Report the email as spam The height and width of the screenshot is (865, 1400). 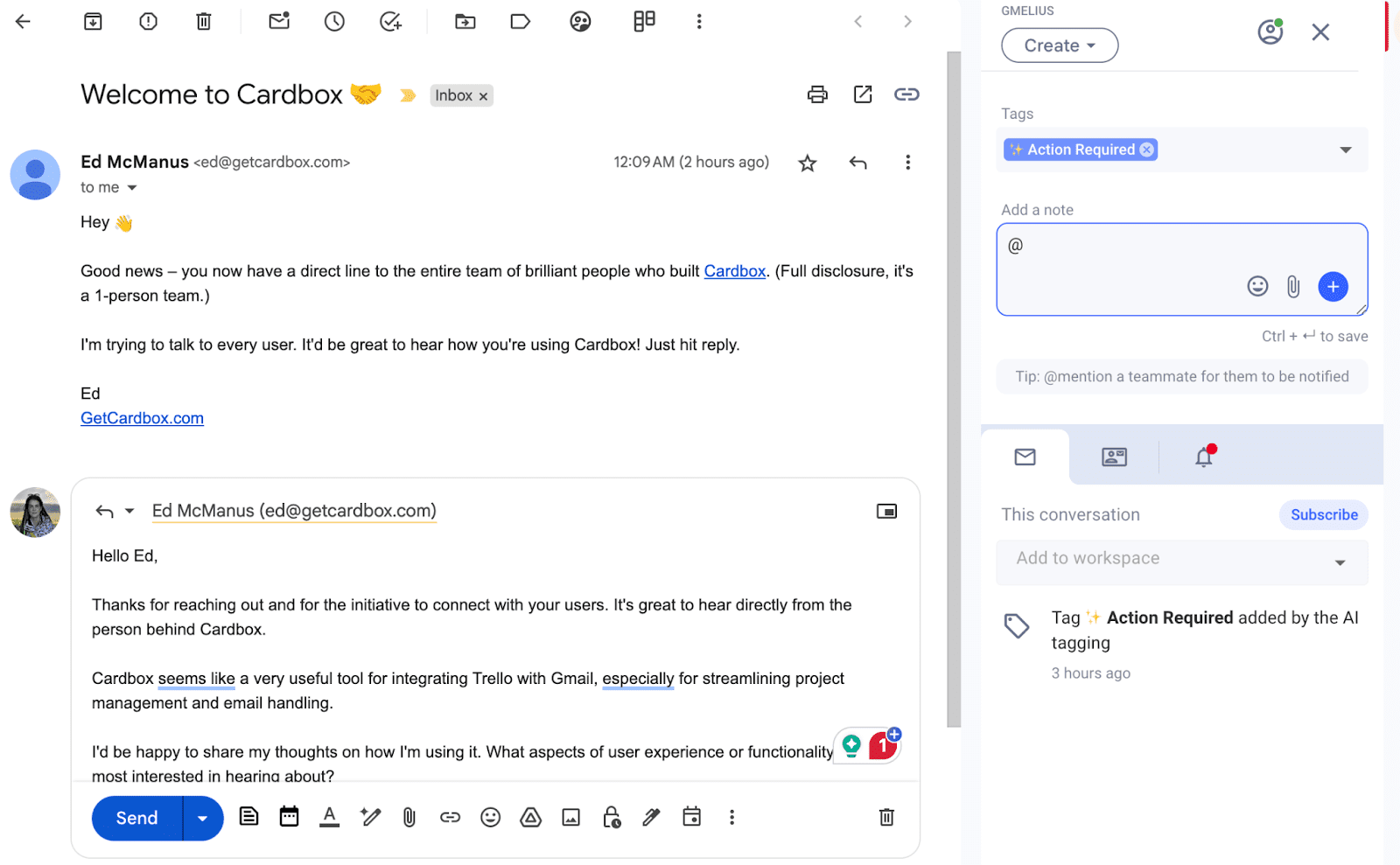click(148, 22)
